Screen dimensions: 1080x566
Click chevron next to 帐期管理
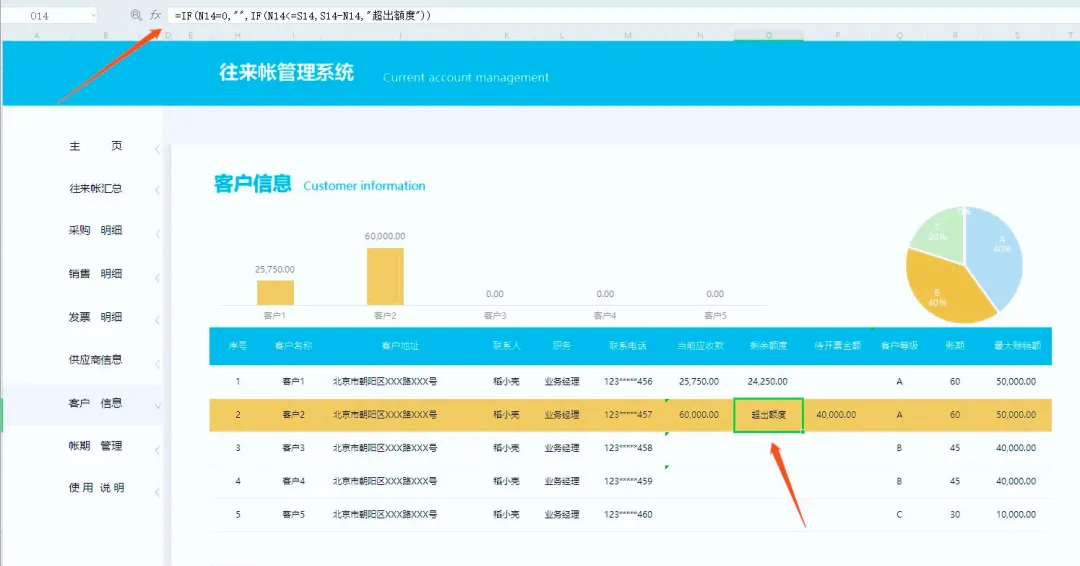point(158,450)
